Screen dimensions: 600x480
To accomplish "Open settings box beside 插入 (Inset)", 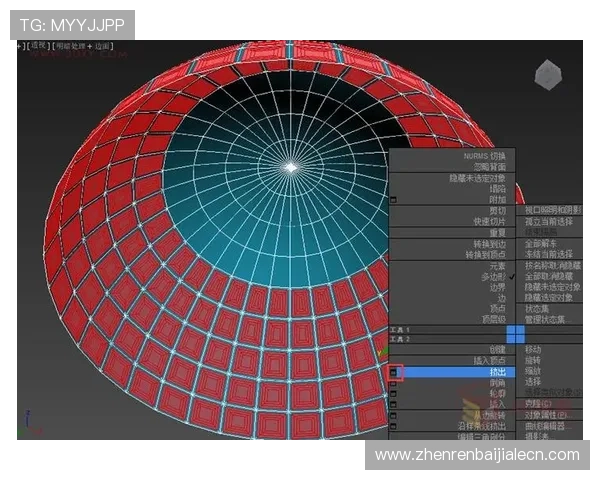I will (x=395, y=404).
